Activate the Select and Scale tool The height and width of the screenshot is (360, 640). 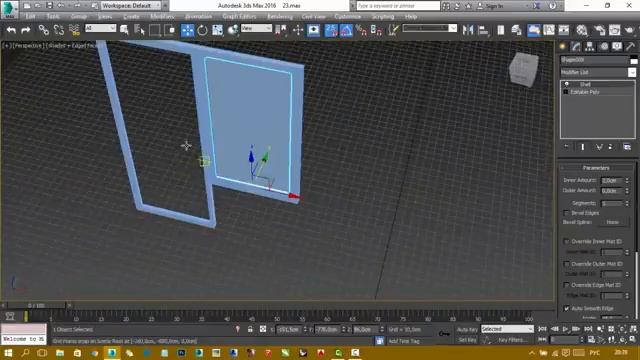tap(218, 30)
